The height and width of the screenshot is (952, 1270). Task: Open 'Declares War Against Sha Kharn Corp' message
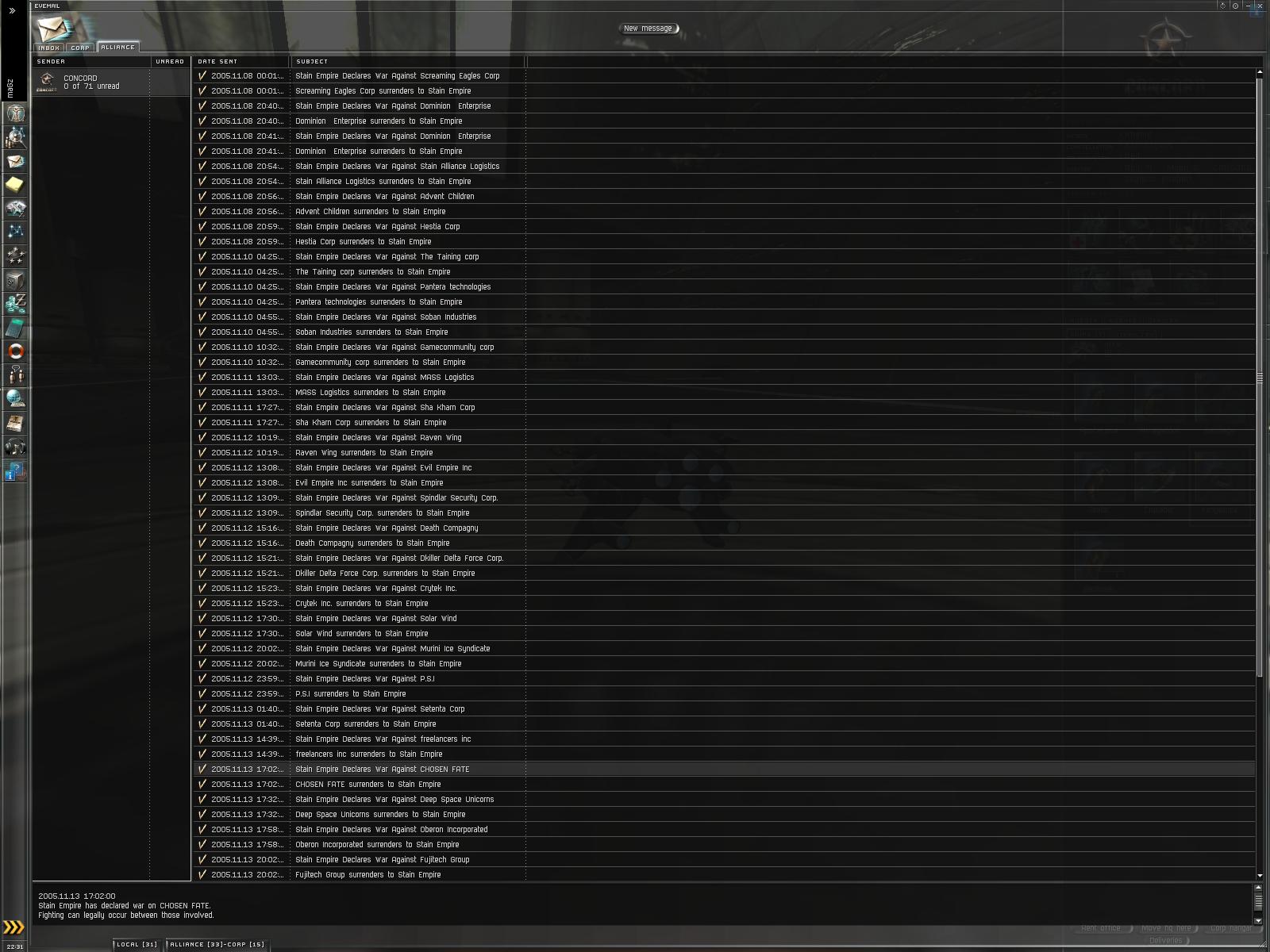click(725, 408)
